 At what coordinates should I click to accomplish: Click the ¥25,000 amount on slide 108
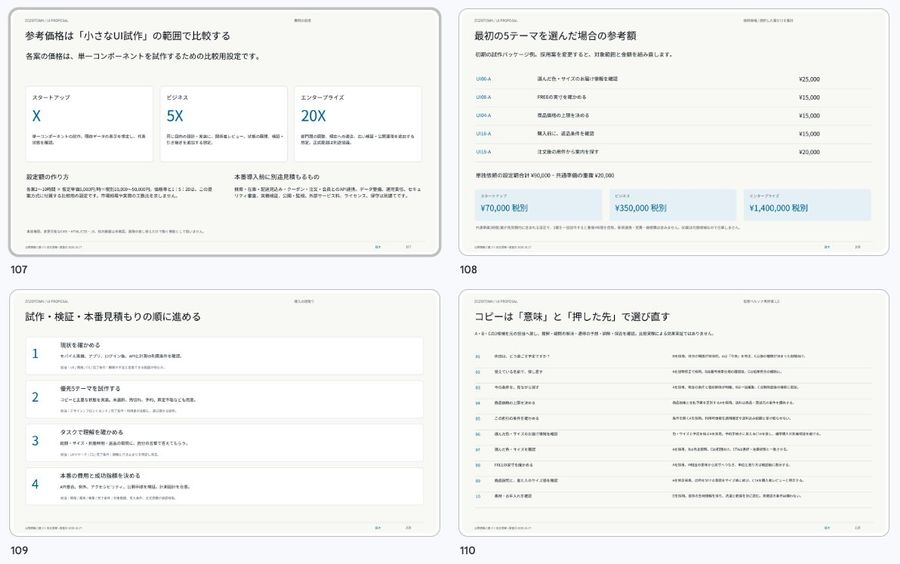[809, 79]
